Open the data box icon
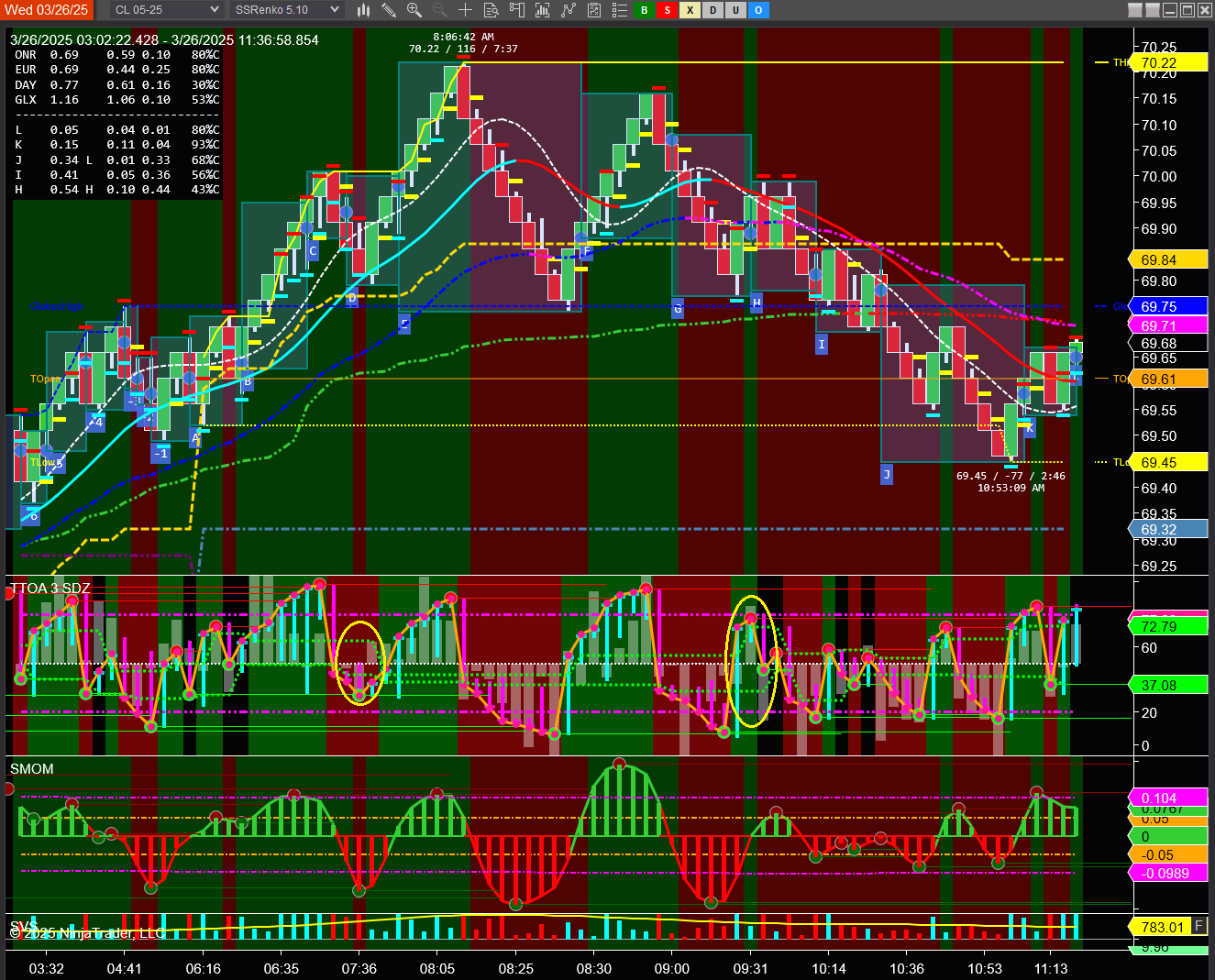The height and width of the screenshot is (980, 1215). click(491, 10)
